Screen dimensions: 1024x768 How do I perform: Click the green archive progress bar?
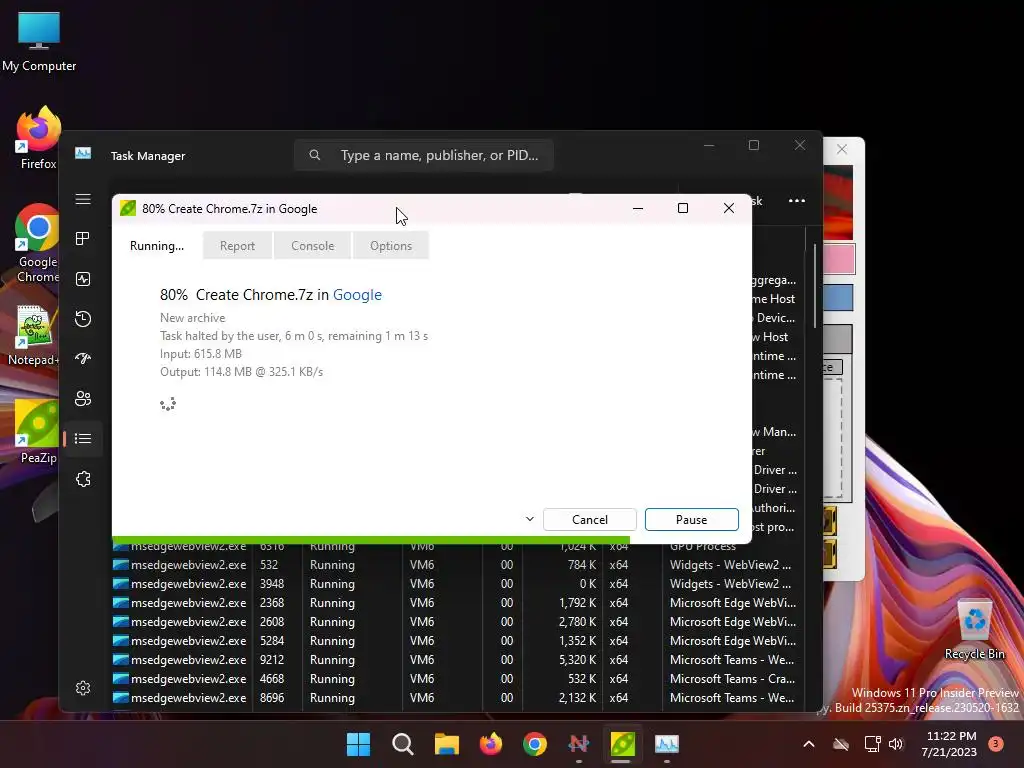[x=371, y=539]
